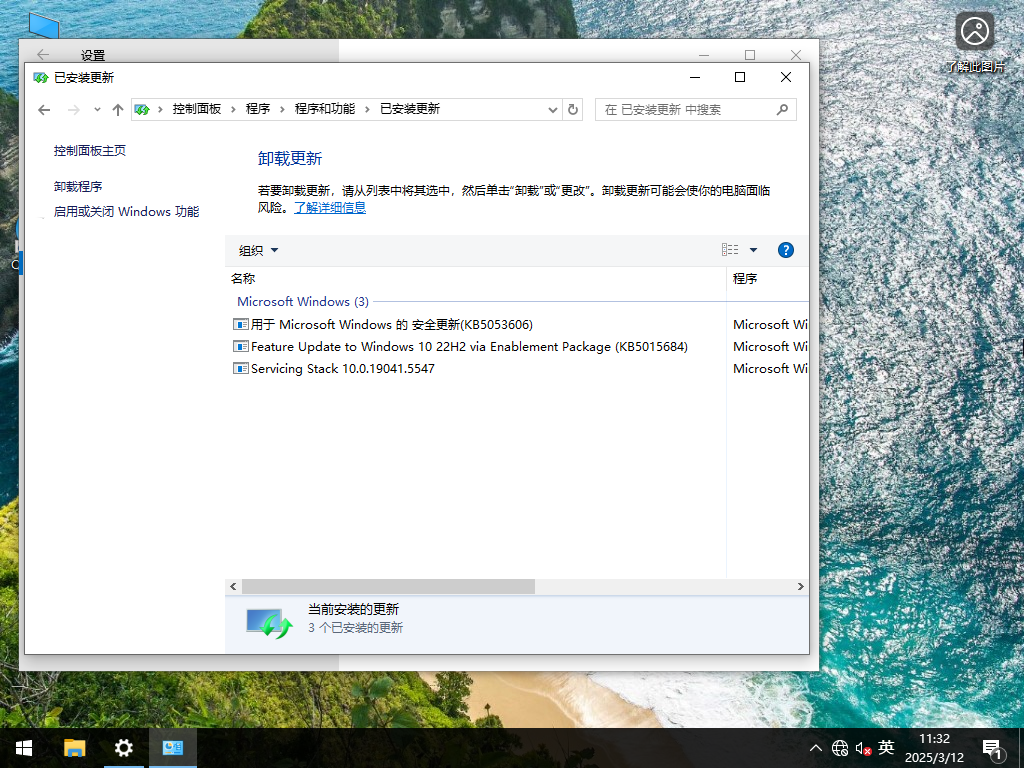
Task: Open File Explorer from the taskbar
Action: click(74, 747)
